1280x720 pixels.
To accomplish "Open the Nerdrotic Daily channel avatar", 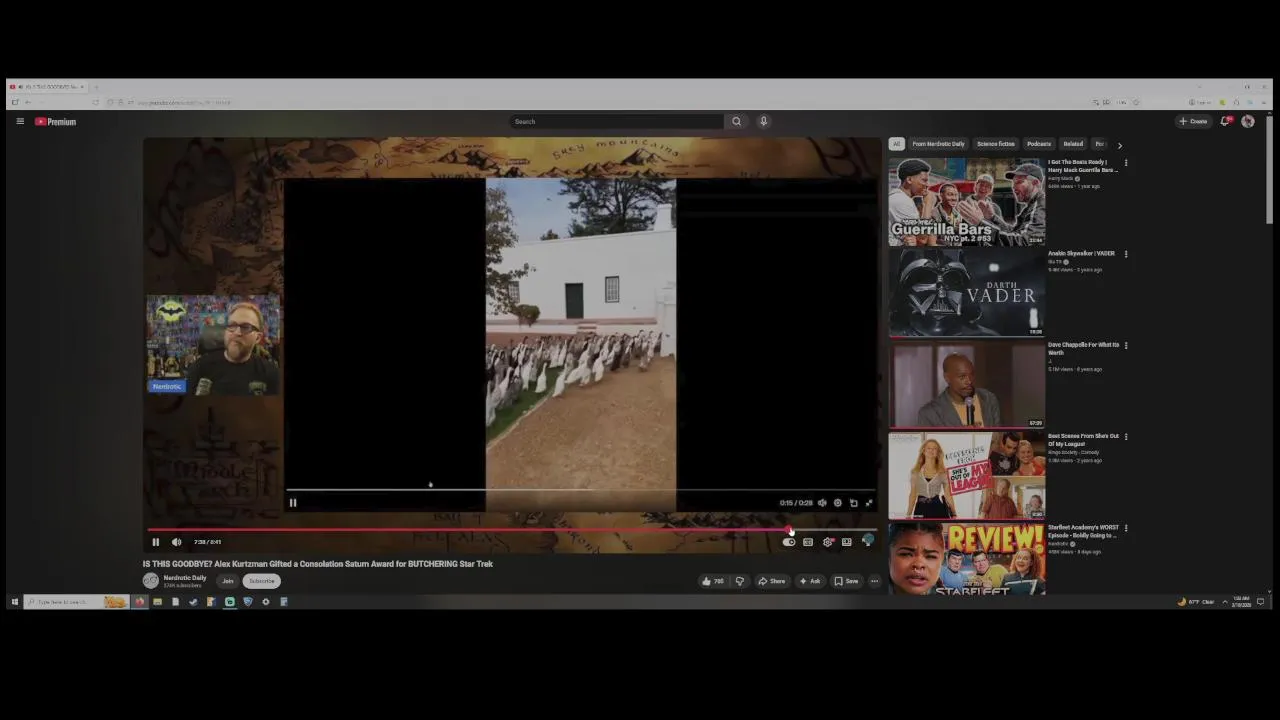I will [x=151, y=581].
